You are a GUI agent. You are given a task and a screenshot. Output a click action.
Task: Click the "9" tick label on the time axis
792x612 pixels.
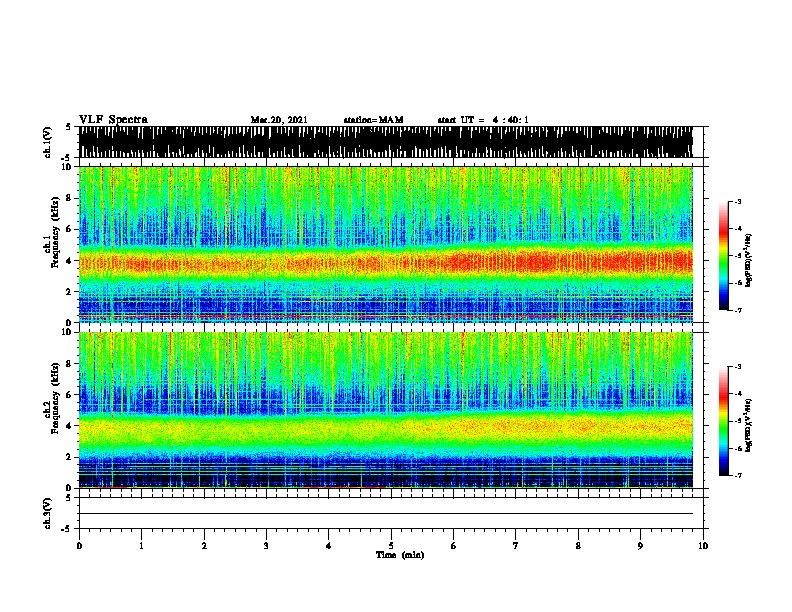[x=640, y=546]
